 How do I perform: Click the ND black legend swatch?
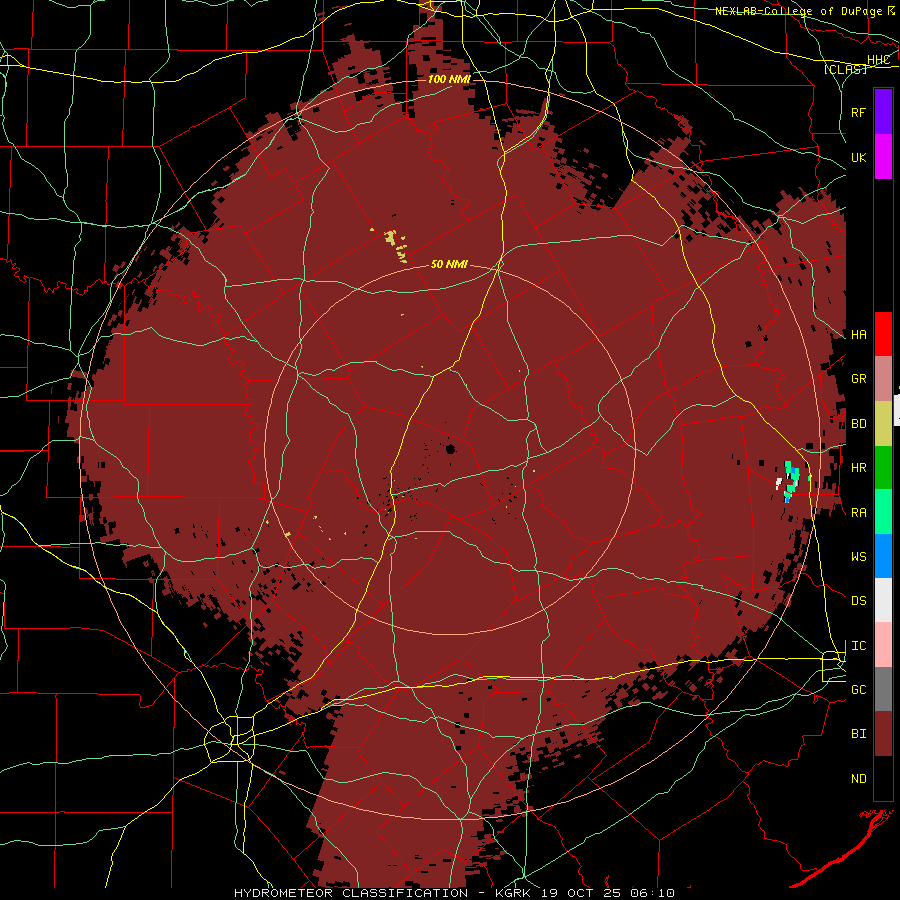click(x=883, y=778)
